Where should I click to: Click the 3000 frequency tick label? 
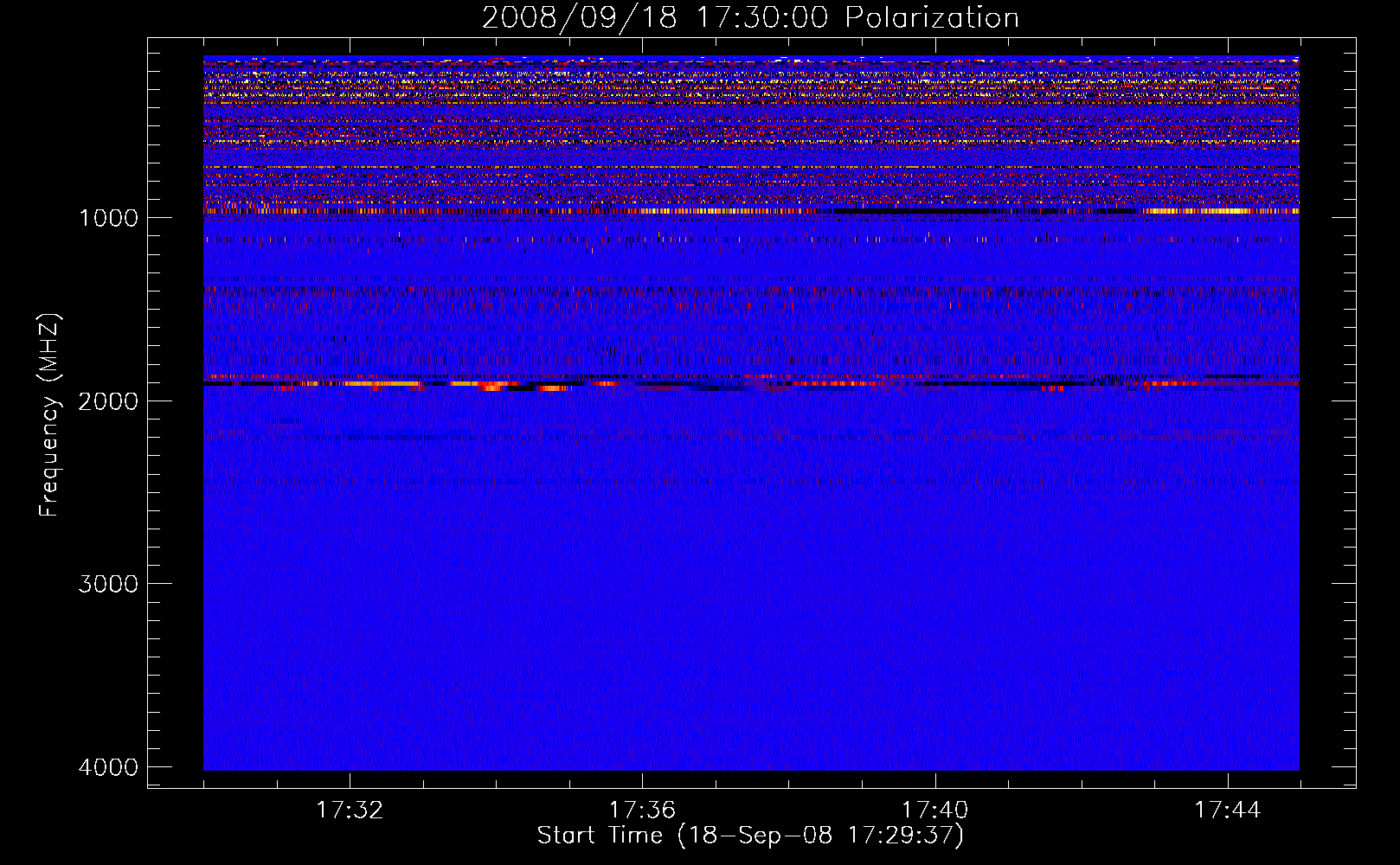pos(108,584)
